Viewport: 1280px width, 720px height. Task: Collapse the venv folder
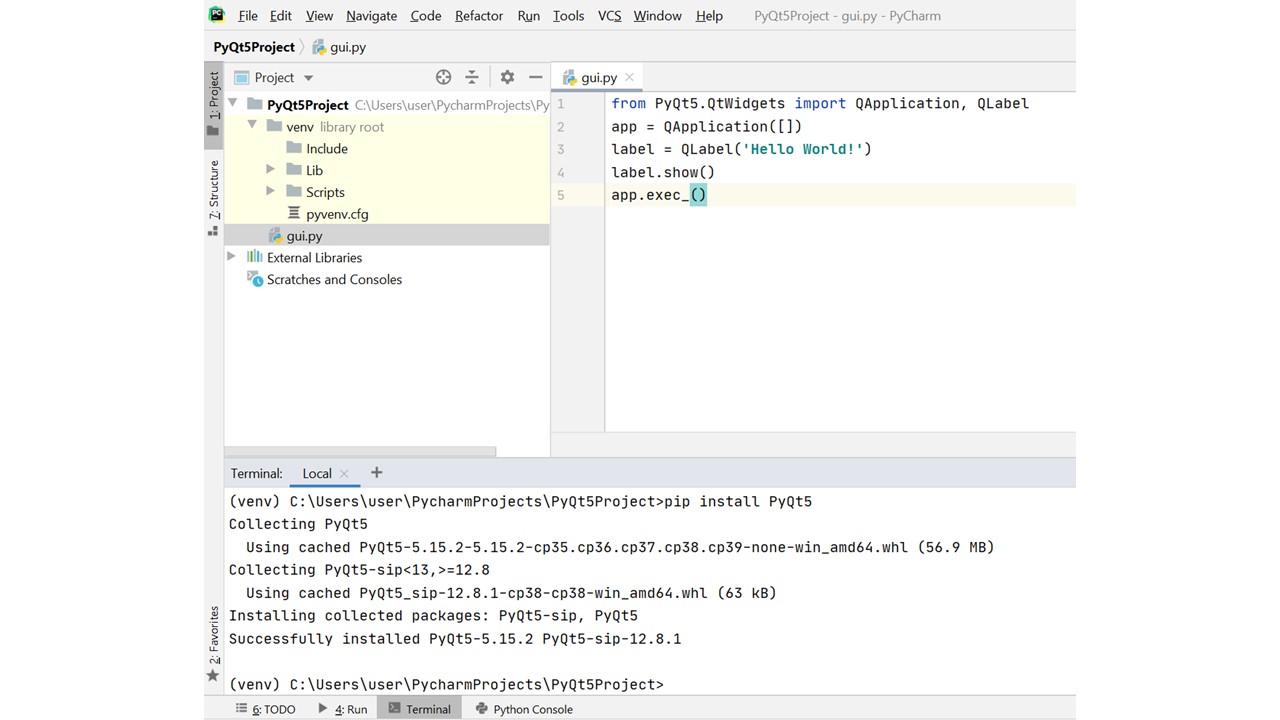pyautogui.click(x=252, y=126)
